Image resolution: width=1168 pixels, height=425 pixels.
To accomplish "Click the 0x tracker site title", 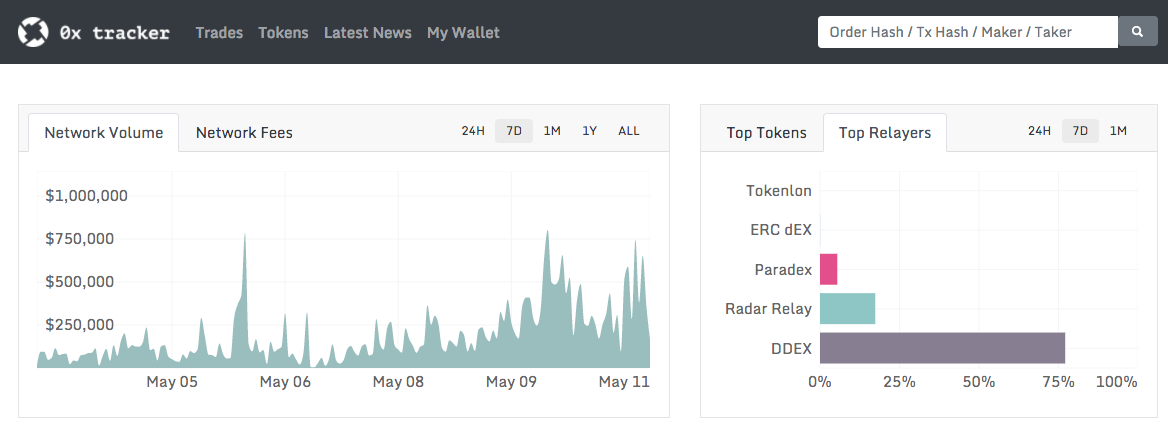I will [114, 33].
